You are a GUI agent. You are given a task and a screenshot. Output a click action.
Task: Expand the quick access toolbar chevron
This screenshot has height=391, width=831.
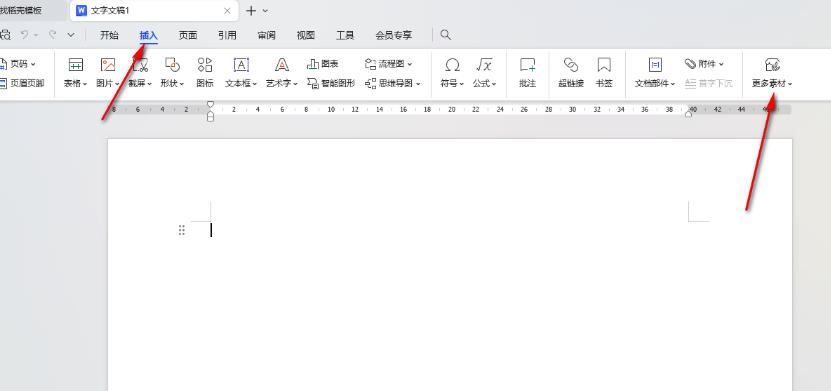(71, 35)
